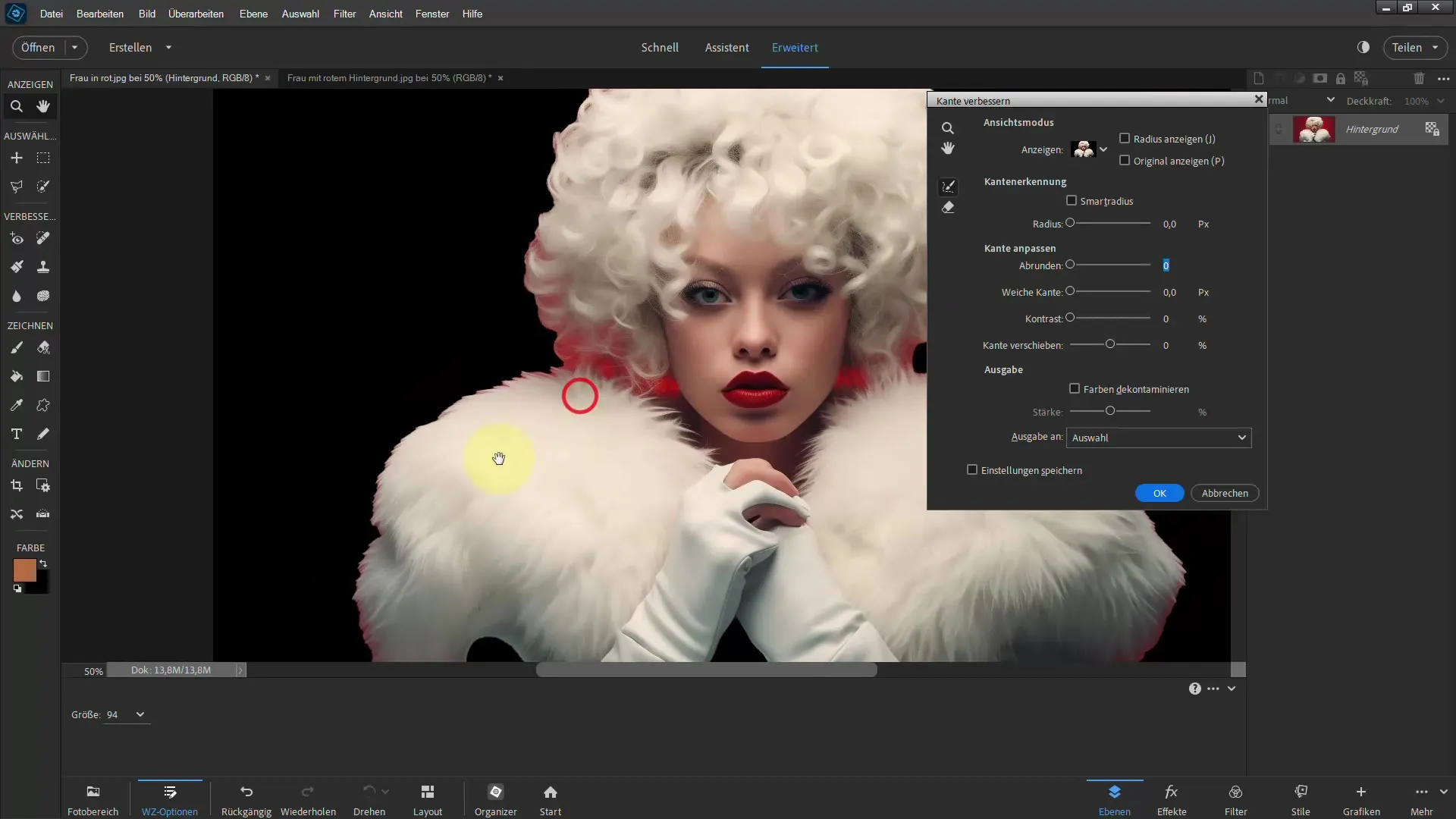Select the Pencil tool
The image size is (1456, 819).
pyautogui.click(x=43, y=434)
